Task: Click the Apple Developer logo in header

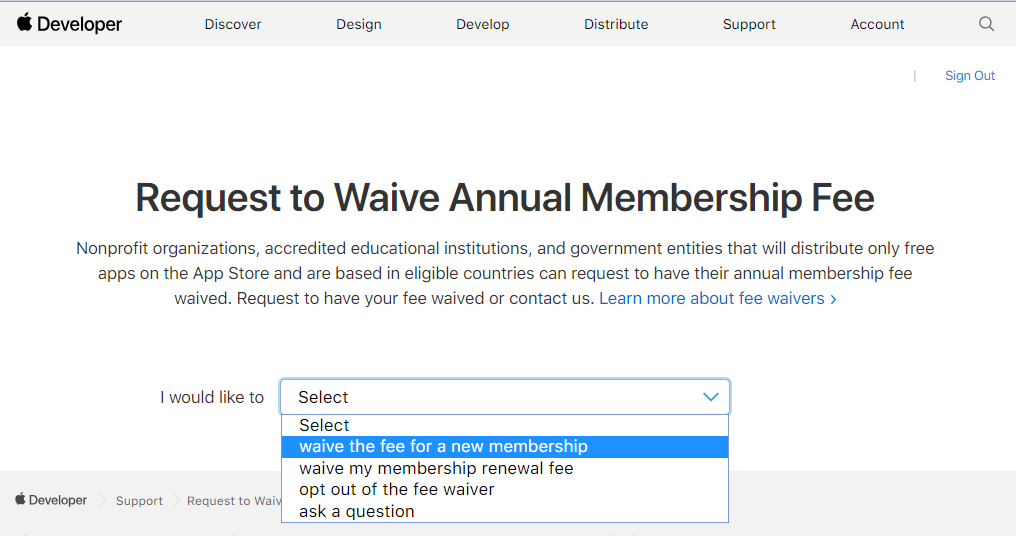Action: click(x=69, y=24)
